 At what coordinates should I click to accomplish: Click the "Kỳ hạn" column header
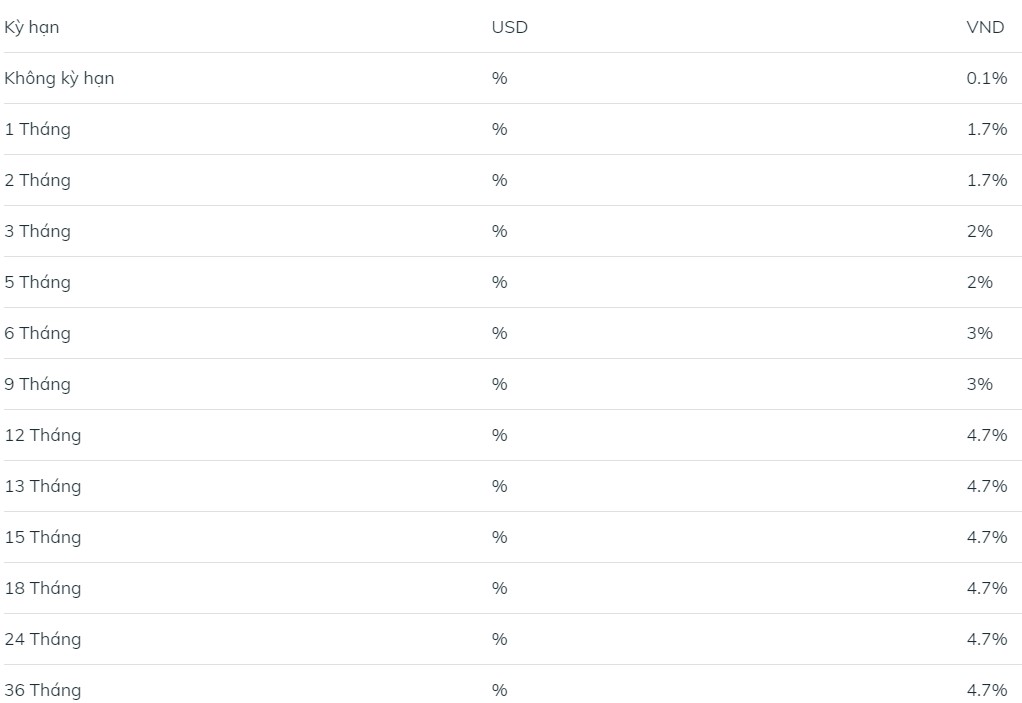[32, 27]
